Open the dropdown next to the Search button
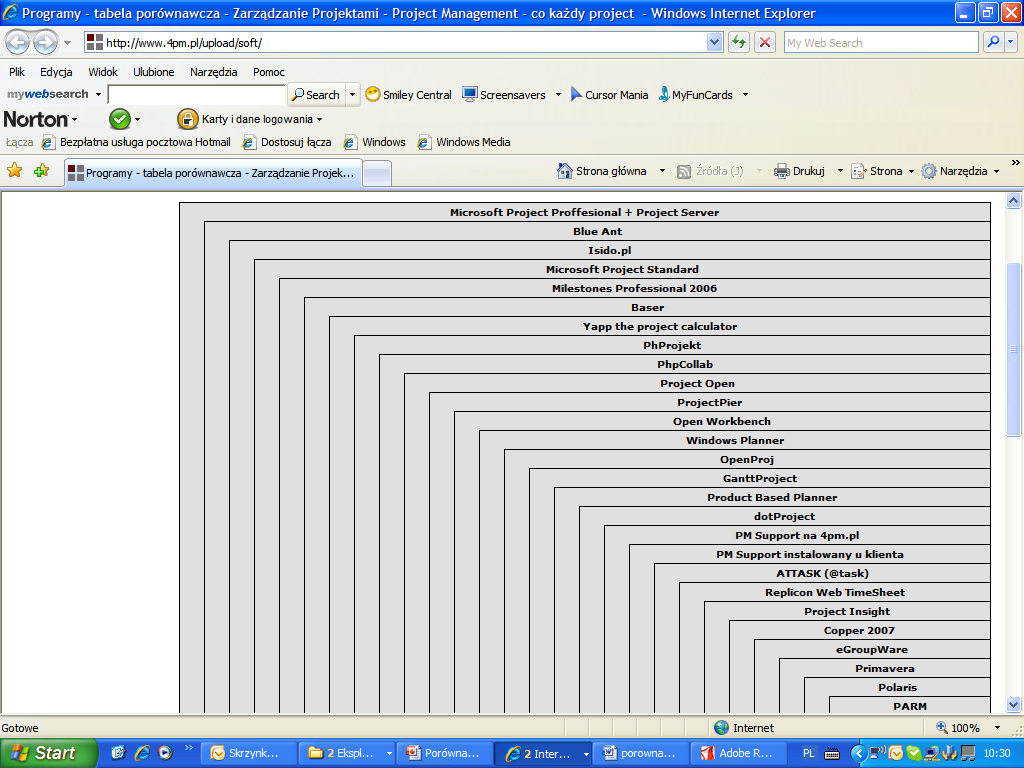The height and width of the screenshot is (768, 1024). (353, 95)
